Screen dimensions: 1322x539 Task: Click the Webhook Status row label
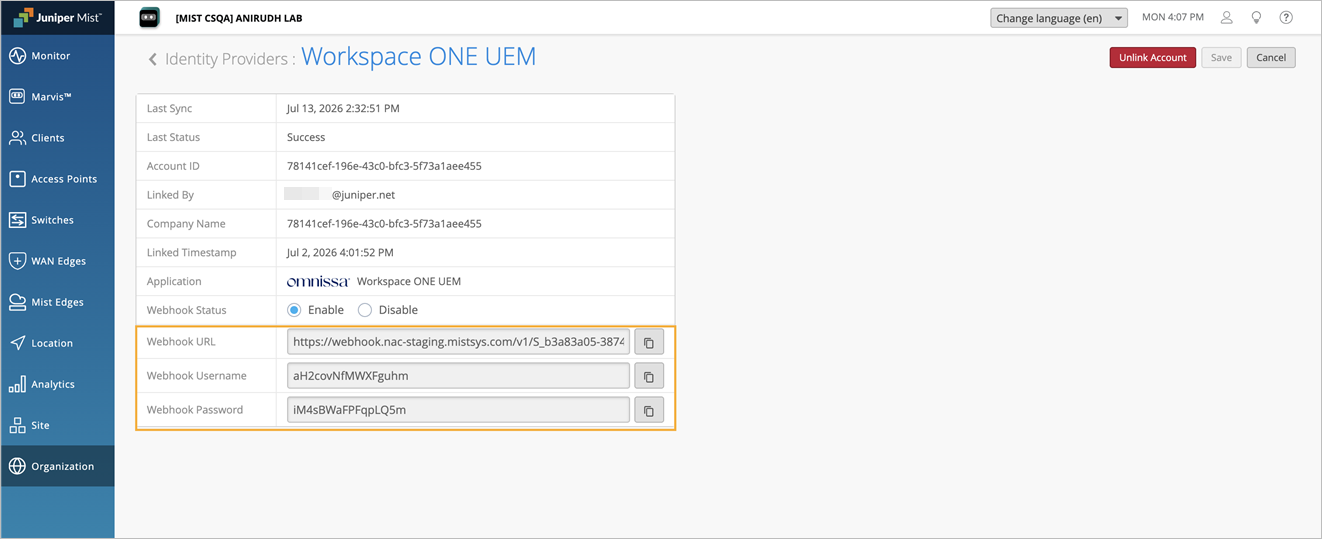pyautogui.click(x=187, y=310)
